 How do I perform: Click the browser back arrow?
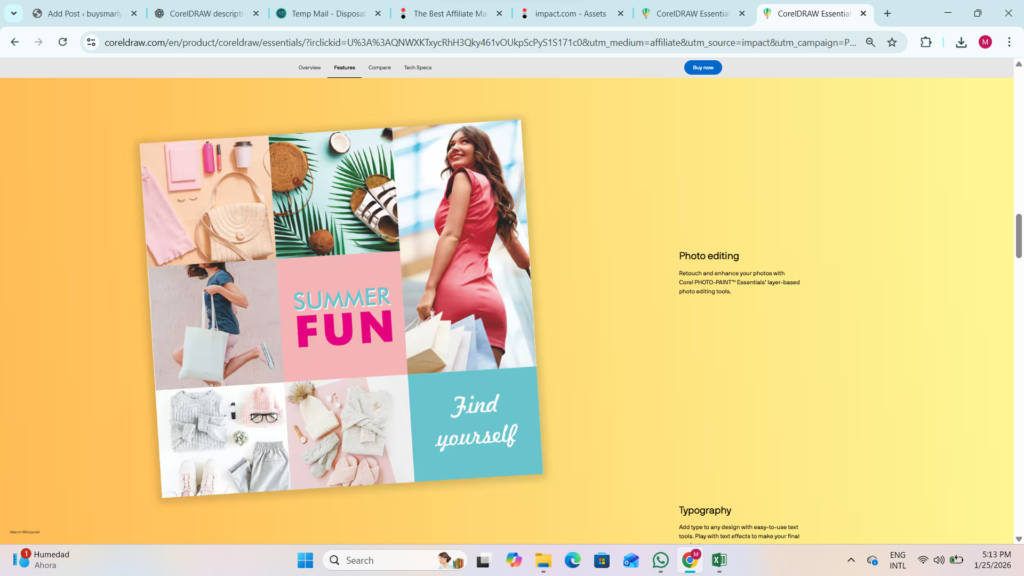click(15, 42)
